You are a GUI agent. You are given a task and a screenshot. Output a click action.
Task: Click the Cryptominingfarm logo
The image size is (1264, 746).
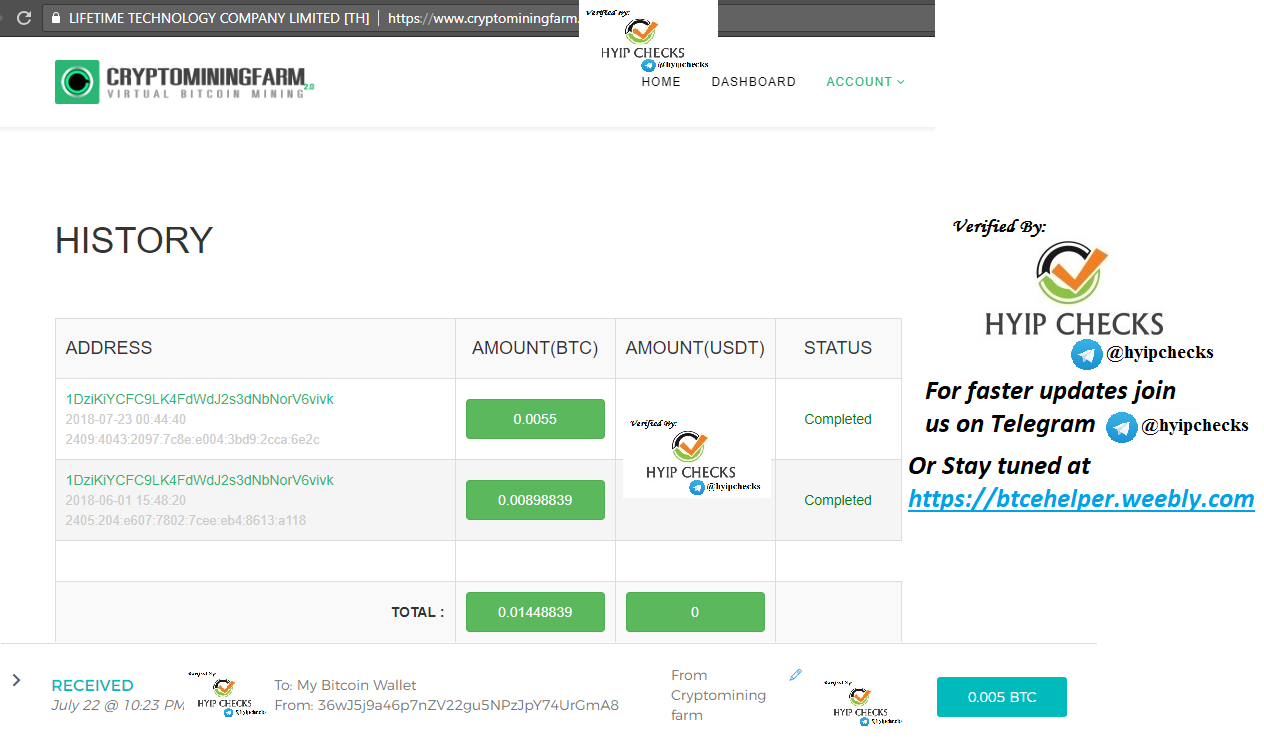tap(185, 82)
